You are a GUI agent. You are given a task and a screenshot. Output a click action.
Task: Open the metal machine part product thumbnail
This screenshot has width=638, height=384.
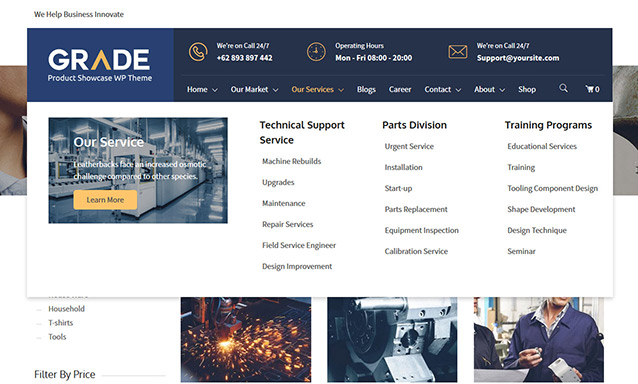[x=392, y=339]
